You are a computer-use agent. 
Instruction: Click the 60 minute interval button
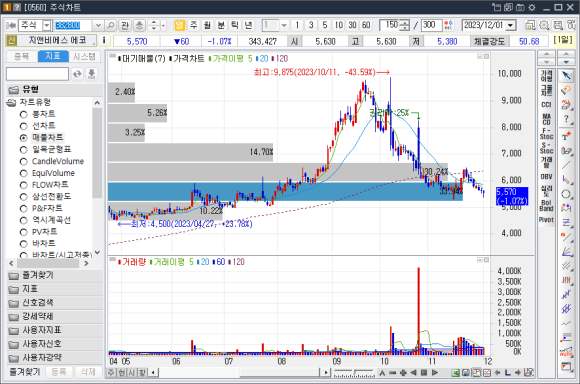pyautogui.click(x=366, y=25)
